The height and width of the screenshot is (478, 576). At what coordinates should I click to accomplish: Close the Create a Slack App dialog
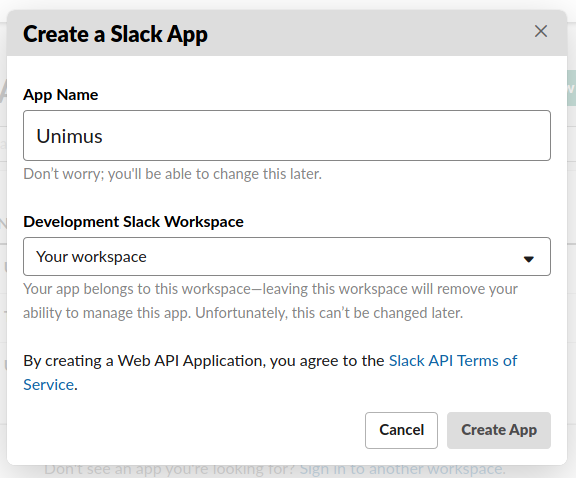541,31
